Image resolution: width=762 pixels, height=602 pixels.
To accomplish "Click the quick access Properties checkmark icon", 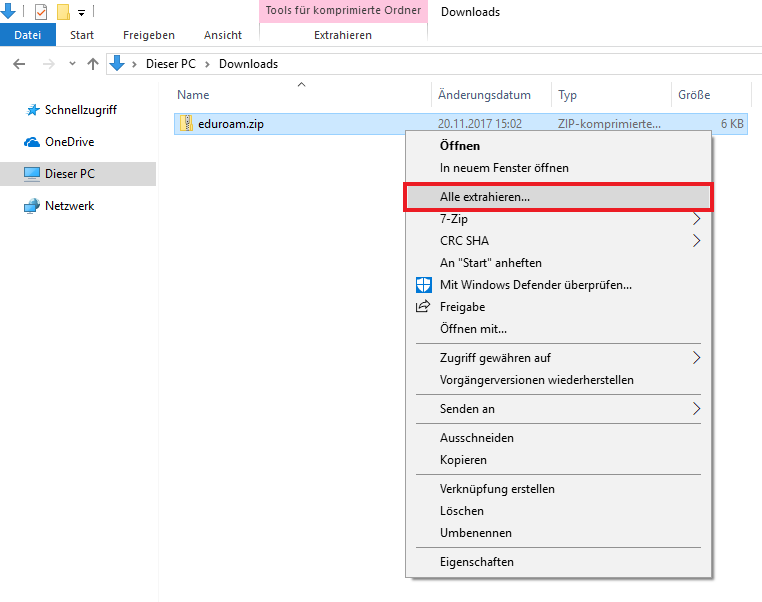I will coord(41,12).
